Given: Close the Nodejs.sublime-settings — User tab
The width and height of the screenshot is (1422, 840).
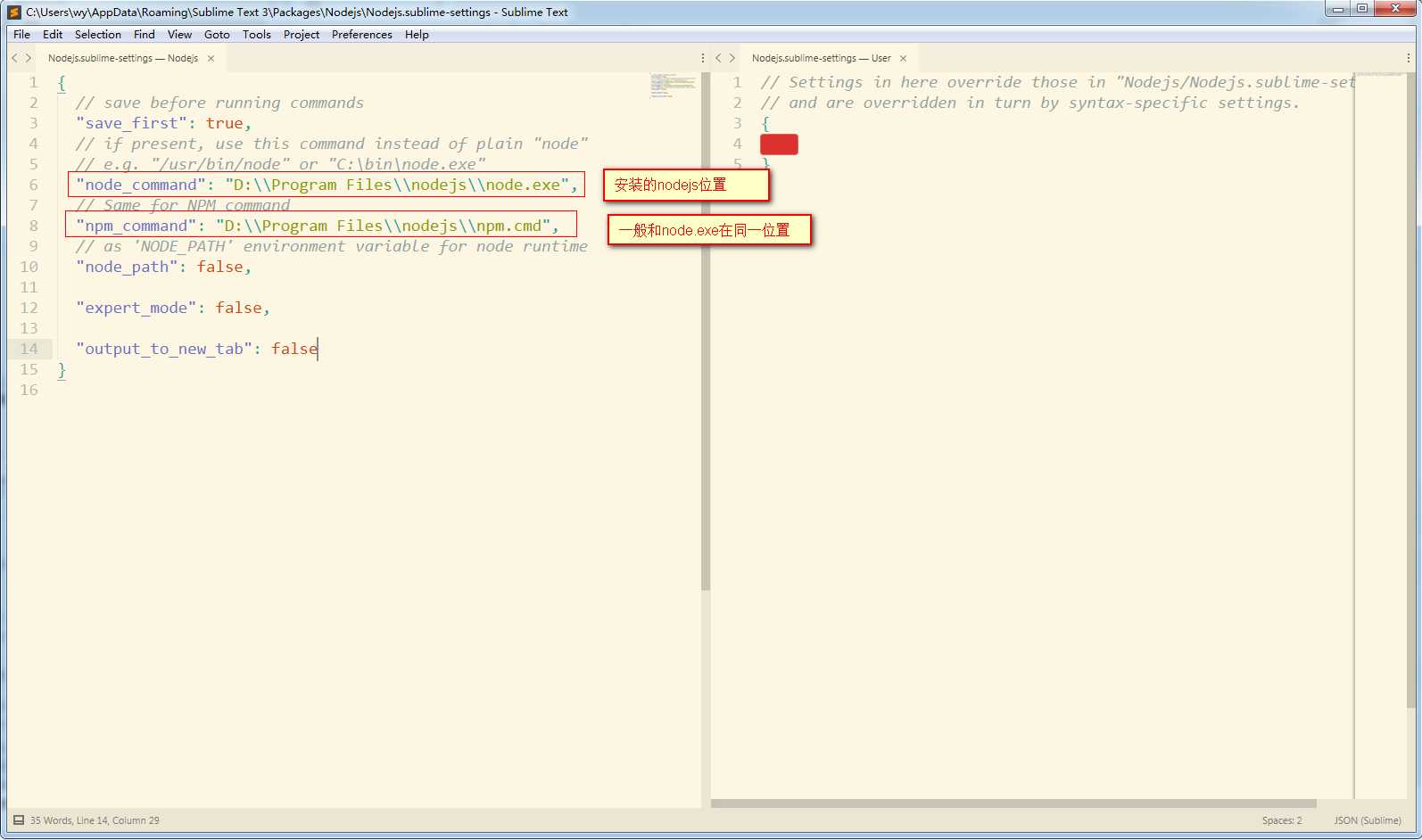Looking at the screenshot, I should 903,58.
